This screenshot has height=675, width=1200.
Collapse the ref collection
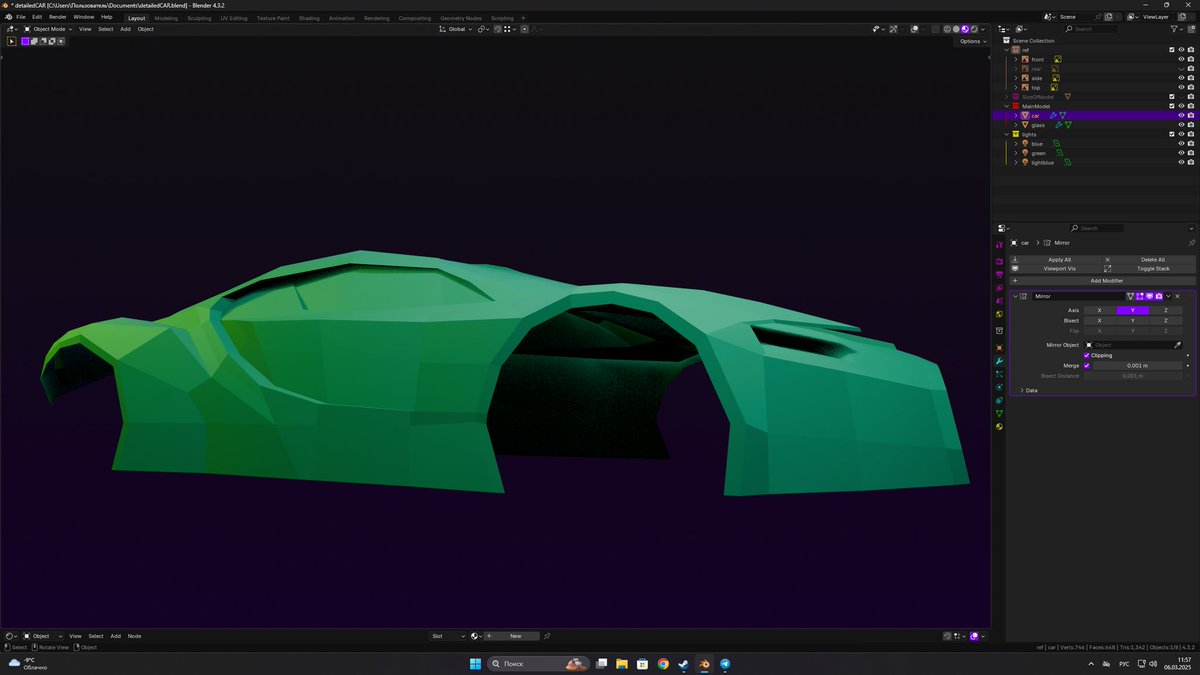pos(1007,50)
